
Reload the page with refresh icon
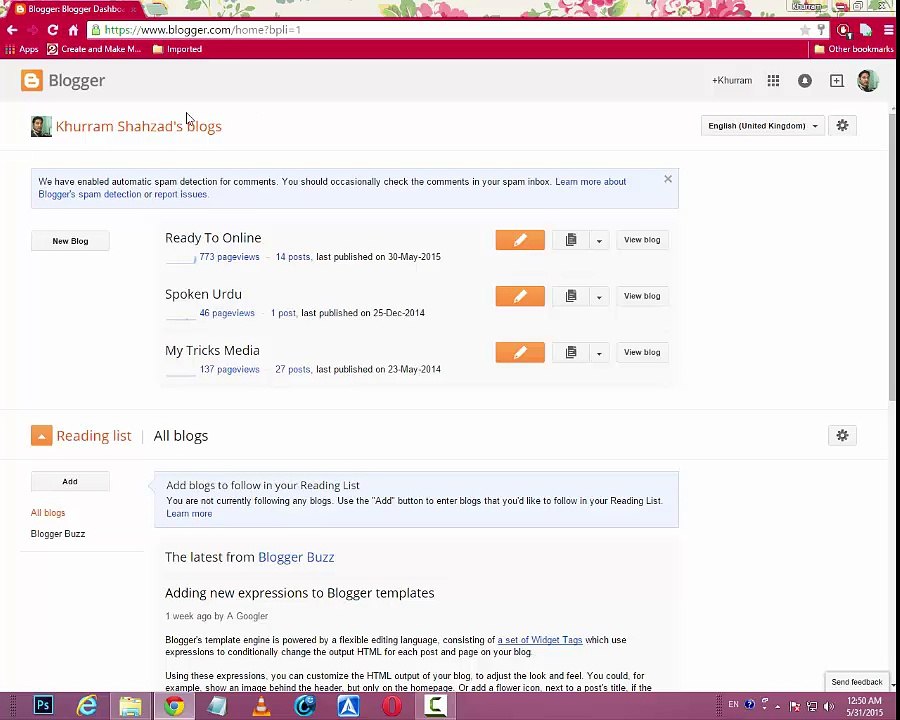click(52, 30)
